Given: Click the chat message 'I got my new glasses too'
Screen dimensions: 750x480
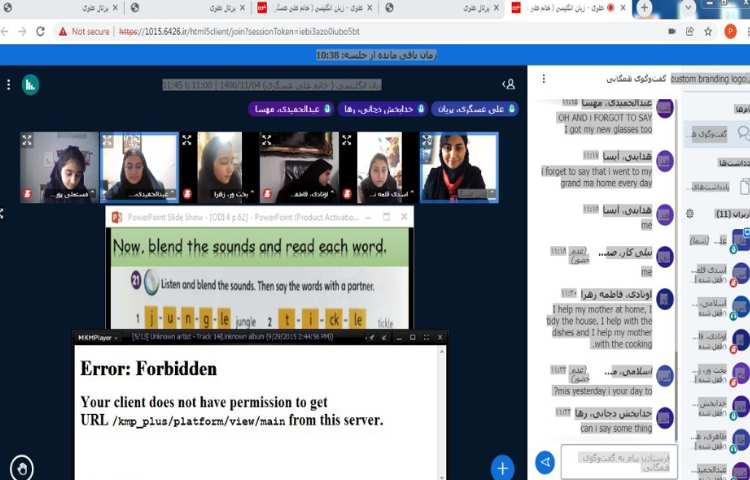Looking at the screenshot, I should point(608,130).
